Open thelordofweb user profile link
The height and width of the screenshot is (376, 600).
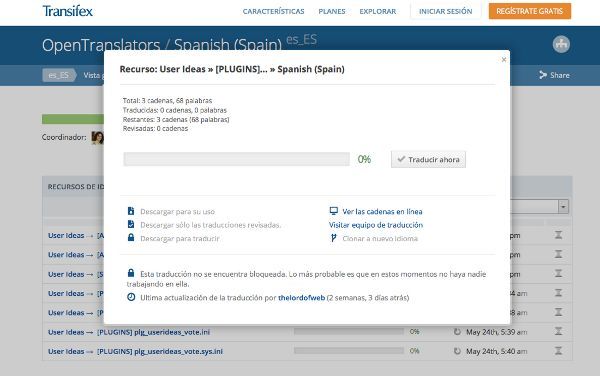coord(302,298)
